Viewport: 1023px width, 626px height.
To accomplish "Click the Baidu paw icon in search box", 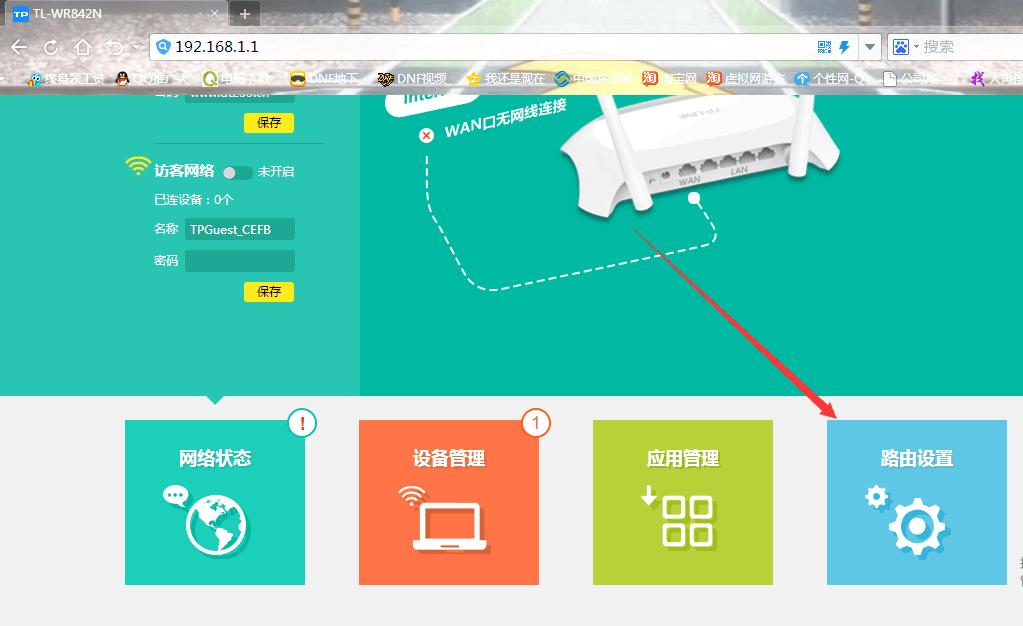I will (899, 46).
